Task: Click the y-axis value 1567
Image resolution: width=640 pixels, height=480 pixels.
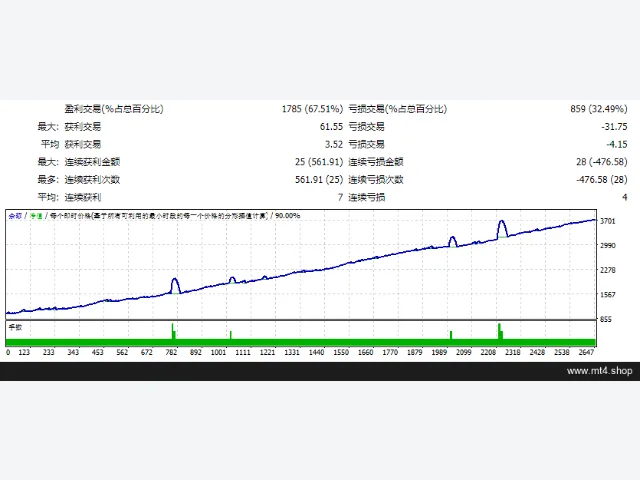Action: 607,295
